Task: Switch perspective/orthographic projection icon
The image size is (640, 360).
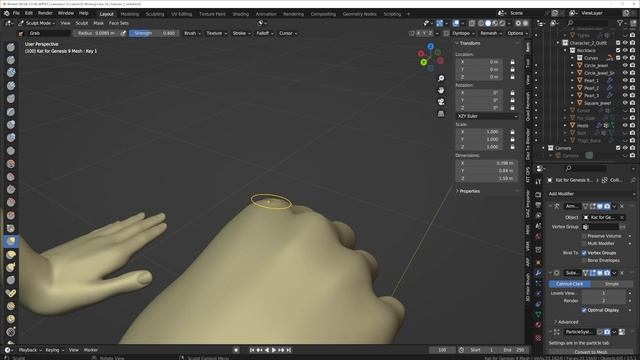Action: 441,114
